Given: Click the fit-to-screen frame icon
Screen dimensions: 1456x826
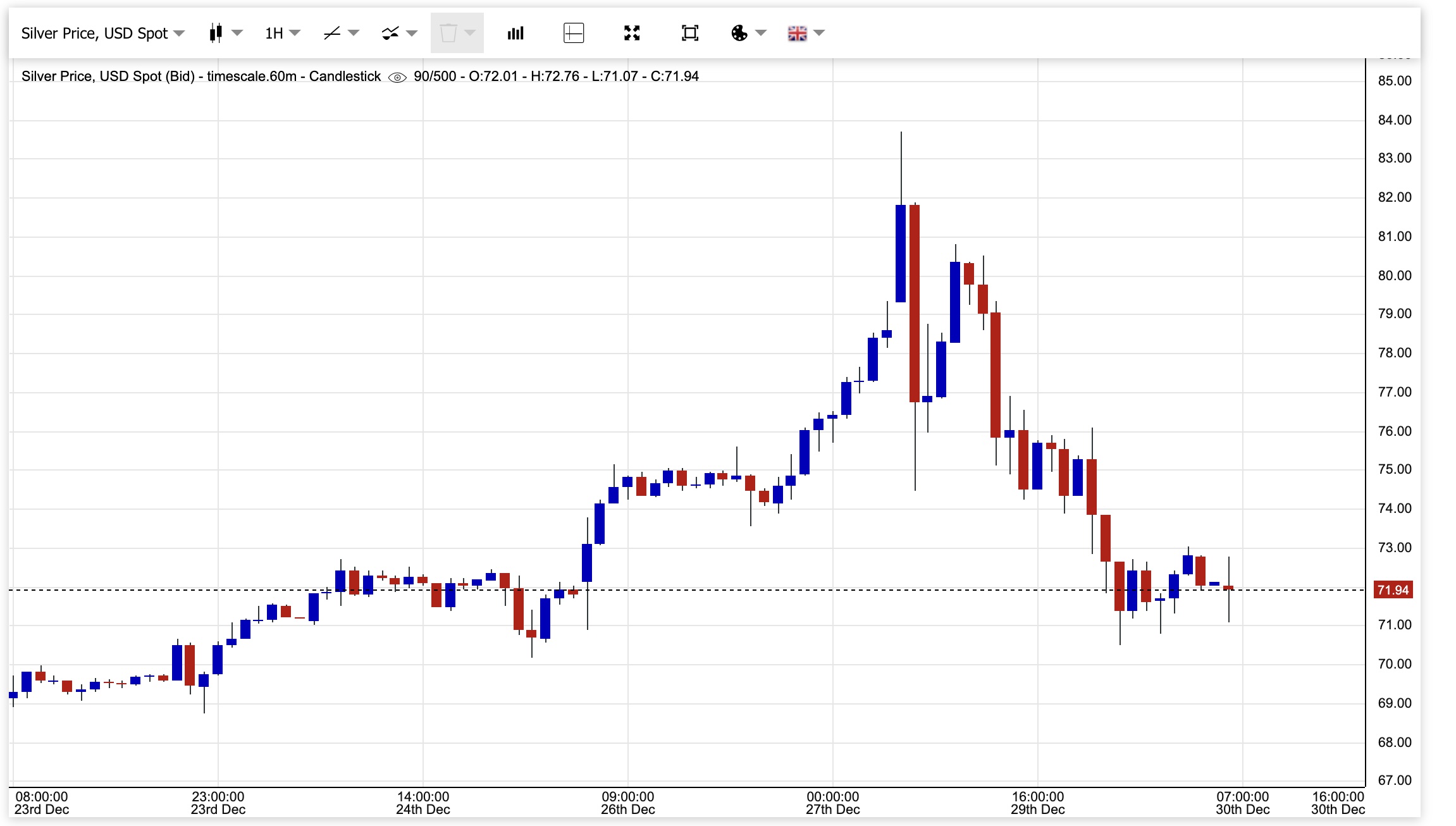Looking at the screenshot, I should (690, 33).
